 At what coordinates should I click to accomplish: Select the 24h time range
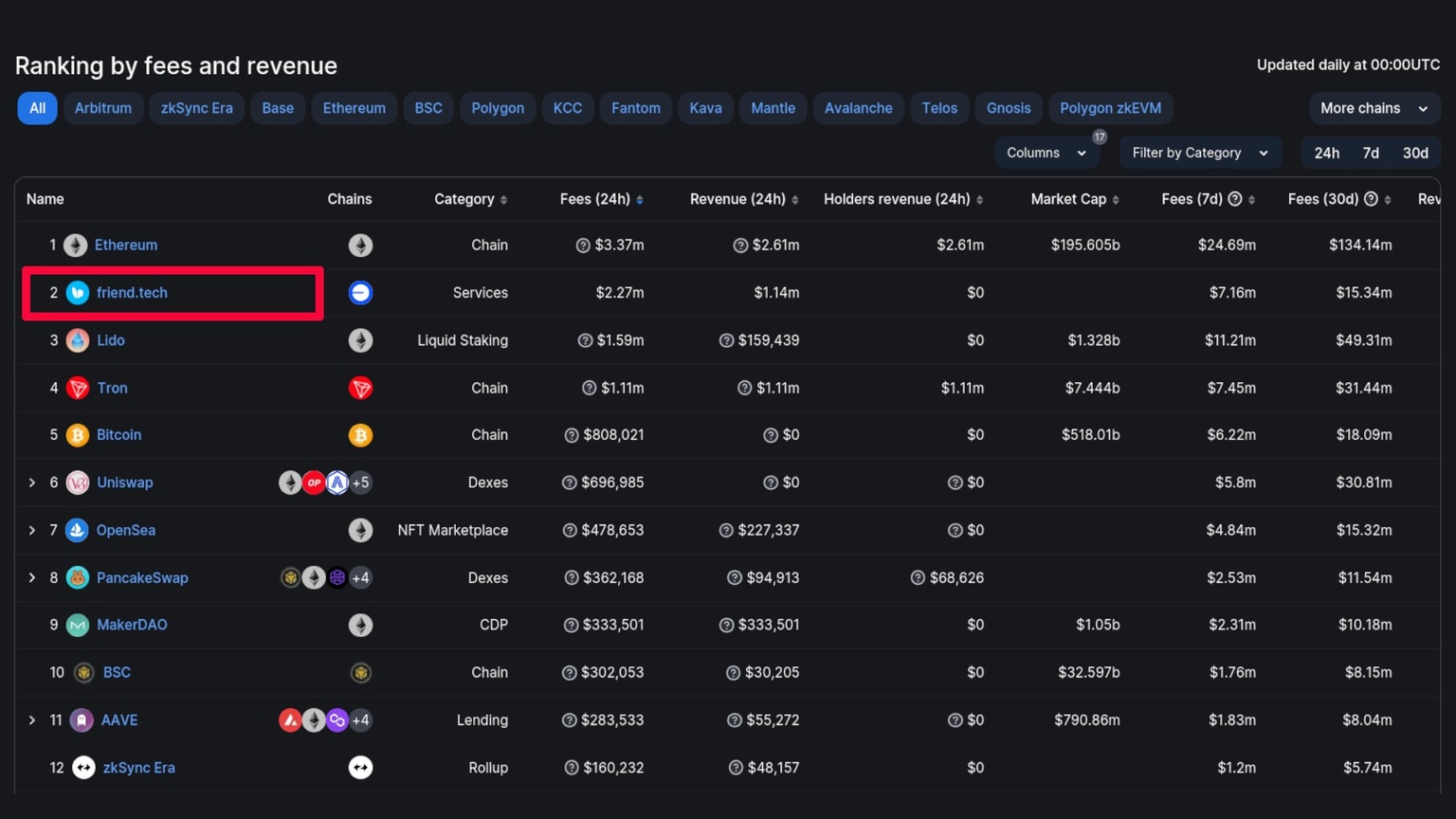tap(1326, 153)
